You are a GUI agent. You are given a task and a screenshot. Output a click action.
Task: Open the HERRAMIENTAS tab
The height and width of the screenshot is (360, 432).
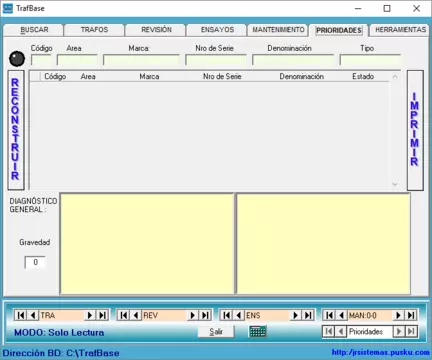(x=400, y=30)
